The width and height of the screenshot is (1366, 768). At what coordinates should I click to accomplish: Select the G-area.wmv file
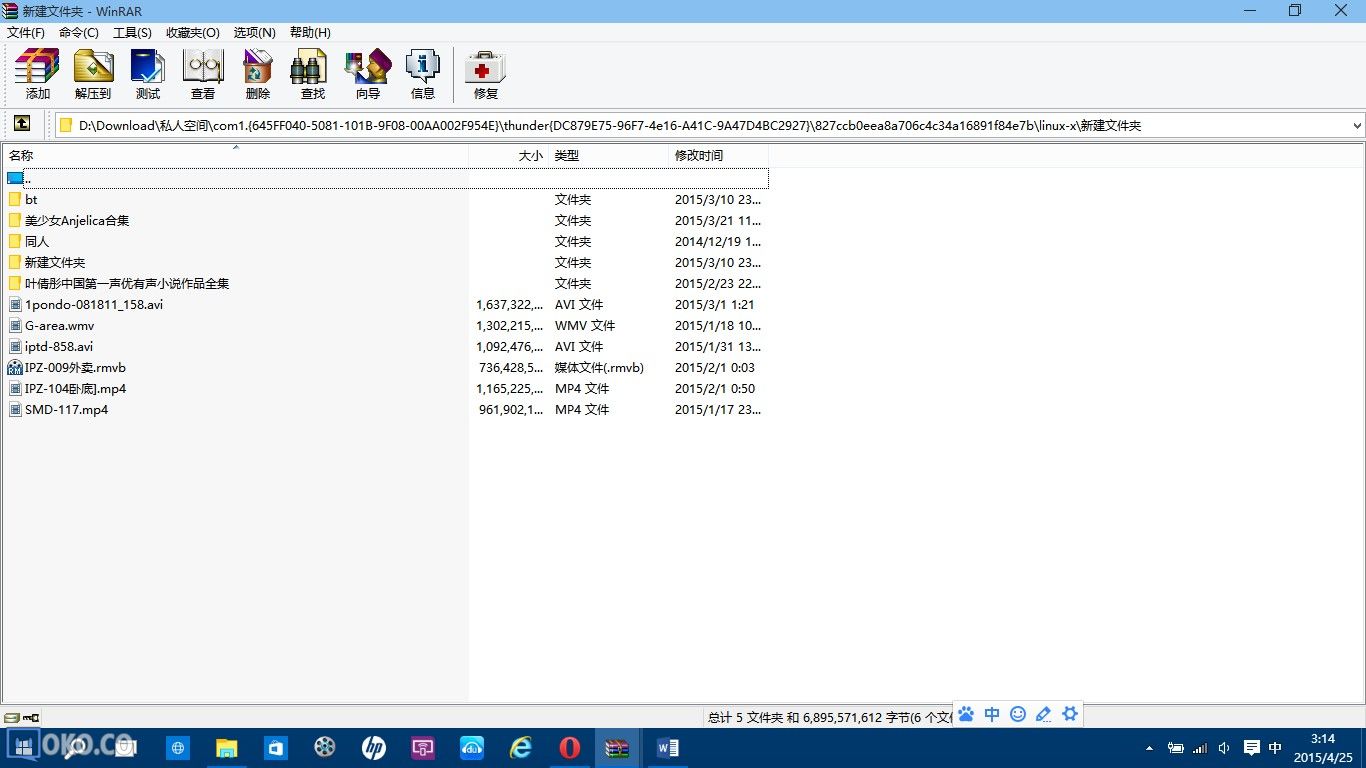click(x=59, y=326)
